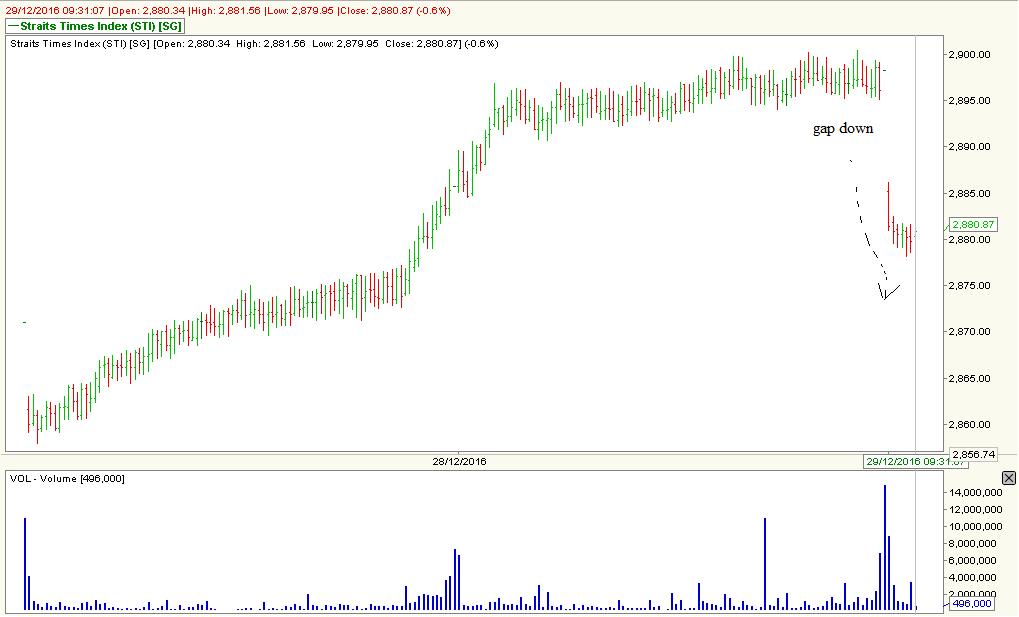Select the Straits Times Index (STI) [SG] legend tab

(x=95, y=26)
